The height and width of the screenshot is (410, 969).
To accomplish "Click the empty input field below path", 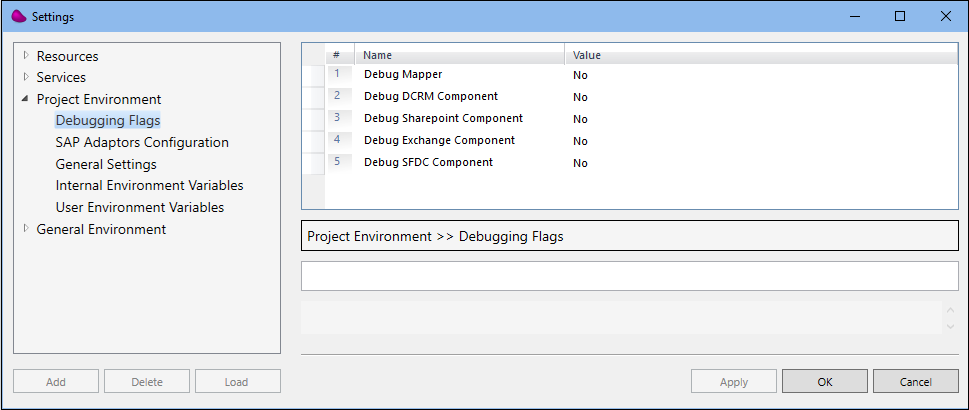I will coord(630,276).
